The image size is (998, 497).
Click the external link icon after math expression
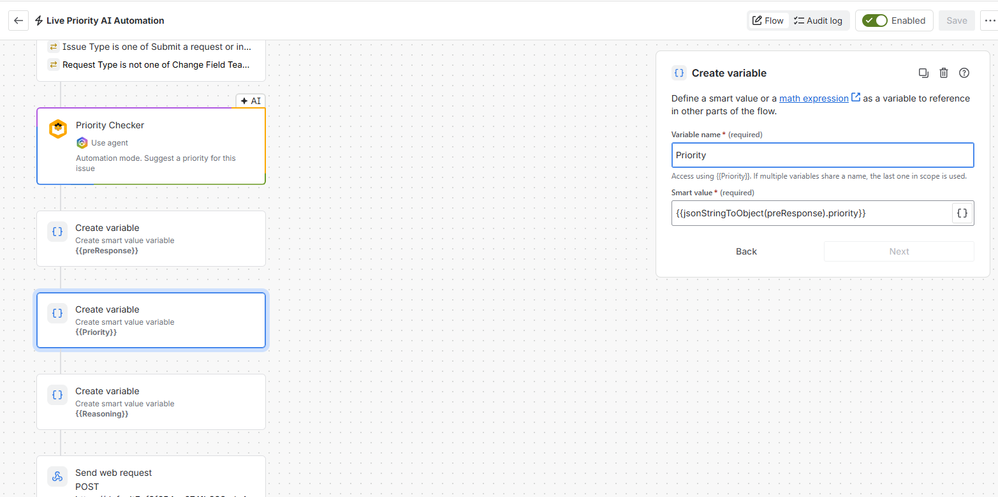[855, 97]
